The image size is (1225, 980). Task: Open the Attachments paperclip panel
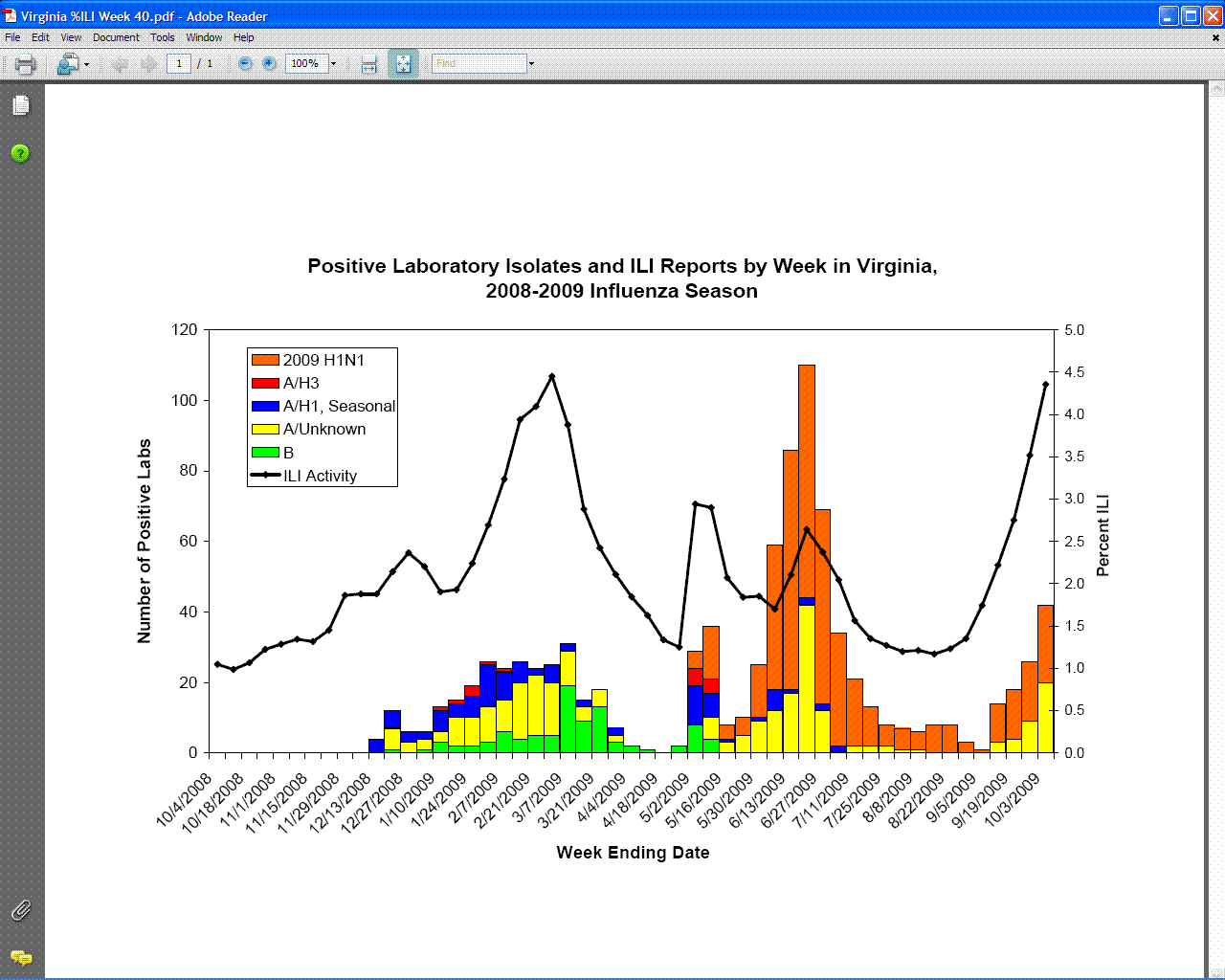tap(21, 910)
